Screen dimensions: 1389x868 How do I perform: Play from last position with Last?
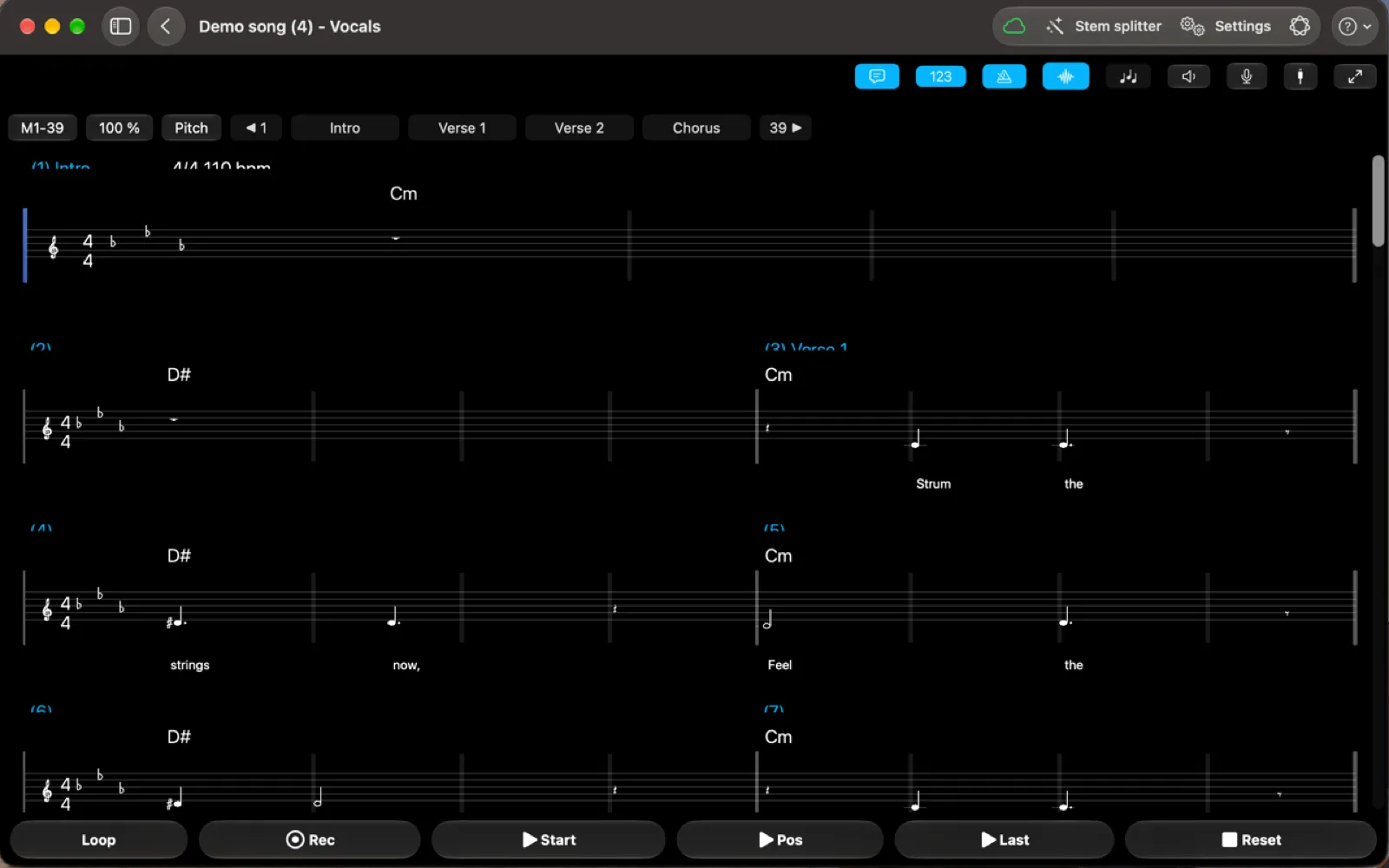[1004, 839]
